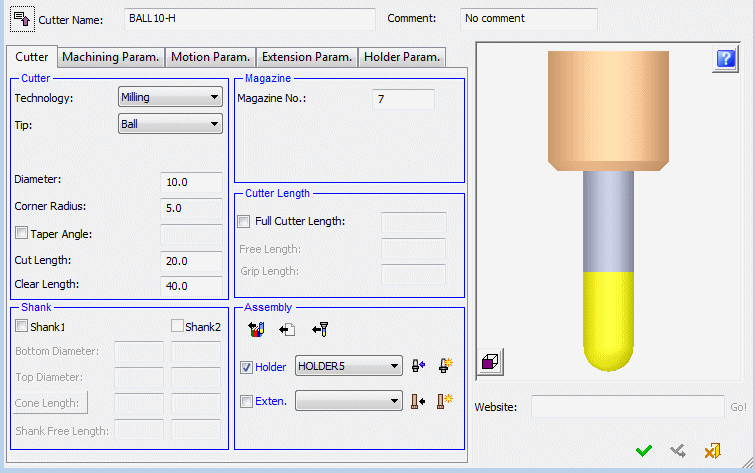
Task: Click the blue help question mark icon
Action: coord(726,59)
